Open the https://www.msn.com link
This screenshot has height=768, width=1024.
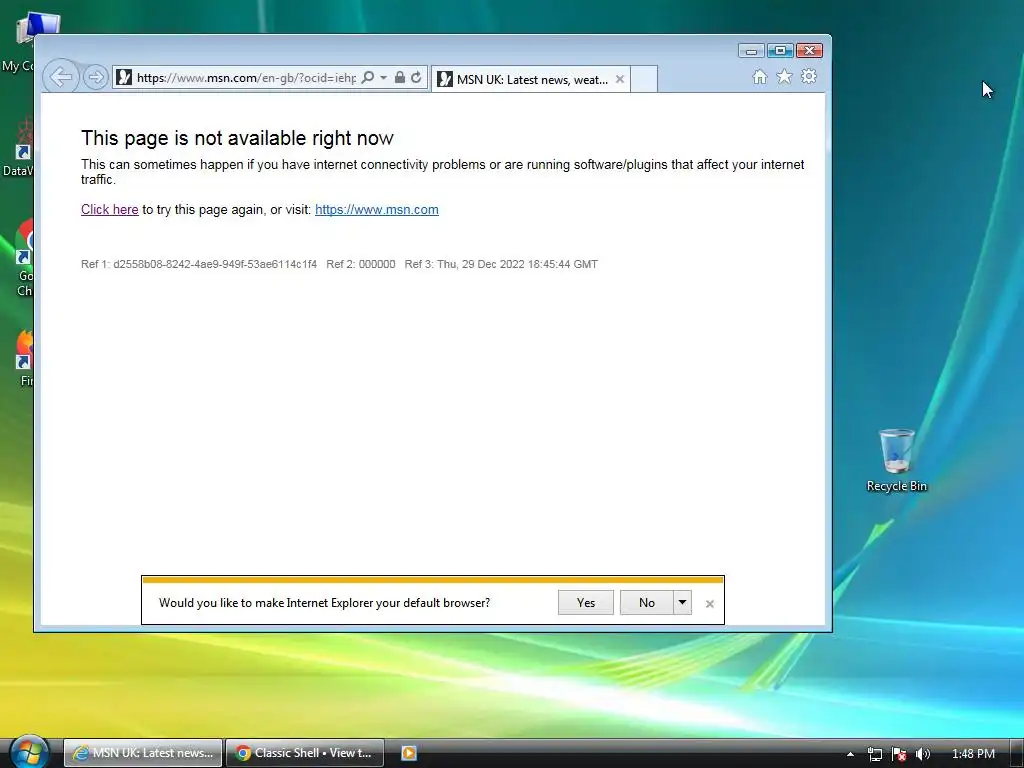[377, 210]
